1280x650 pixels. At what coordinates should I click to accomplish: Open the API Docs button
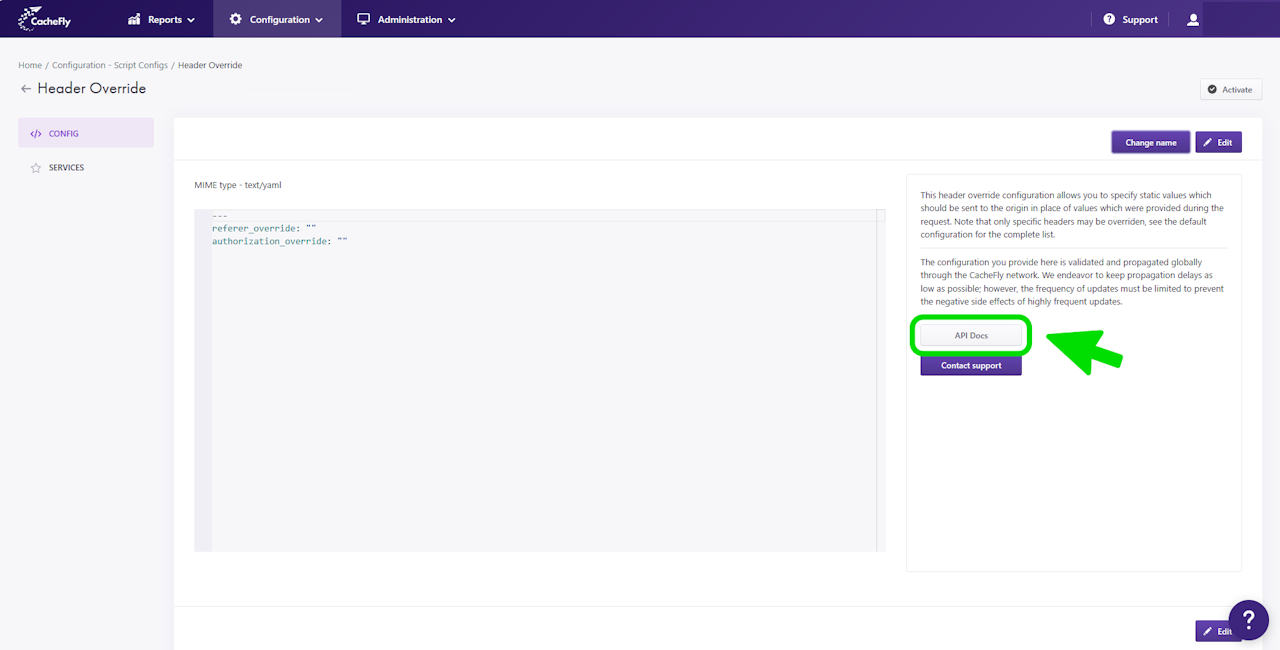coord(971,336)
